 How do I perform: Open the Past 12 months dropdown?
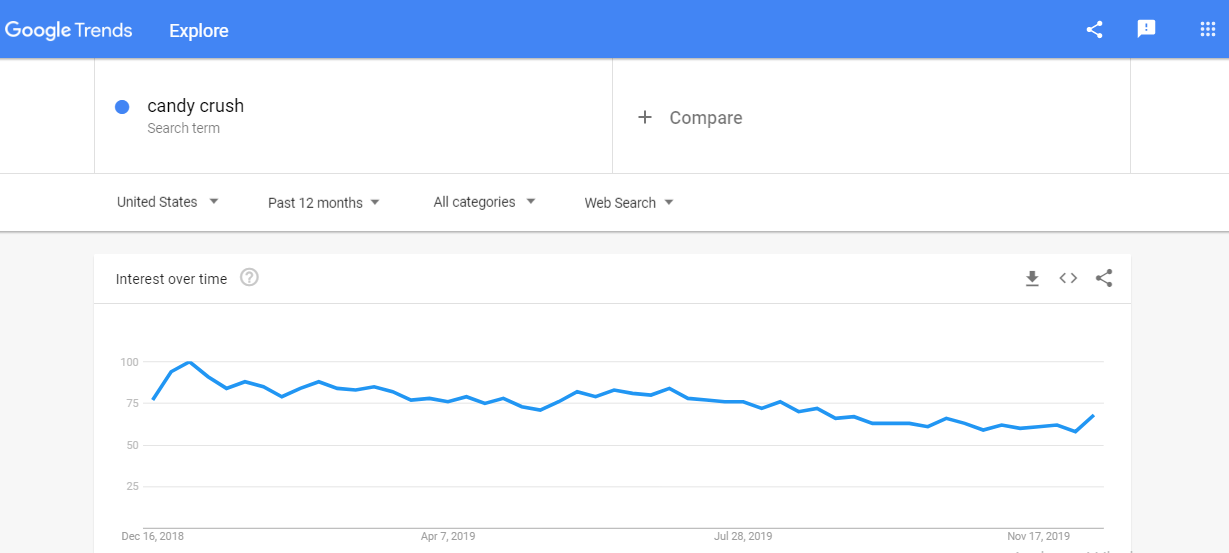[x=323, y=203]
